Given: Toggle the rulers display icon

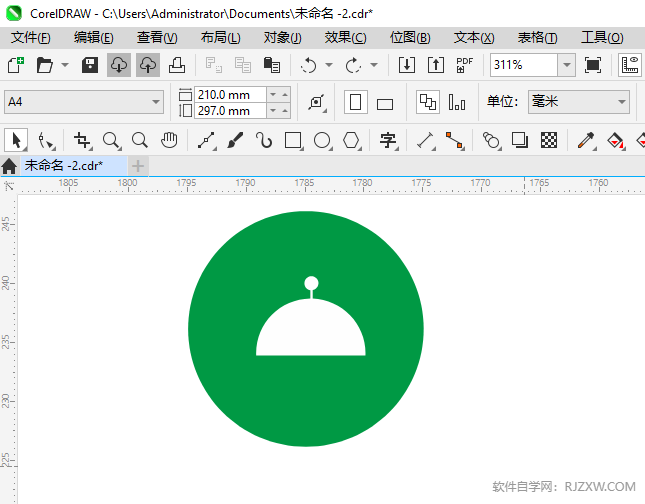Looking at the screenshot, I should coord(630,65).
